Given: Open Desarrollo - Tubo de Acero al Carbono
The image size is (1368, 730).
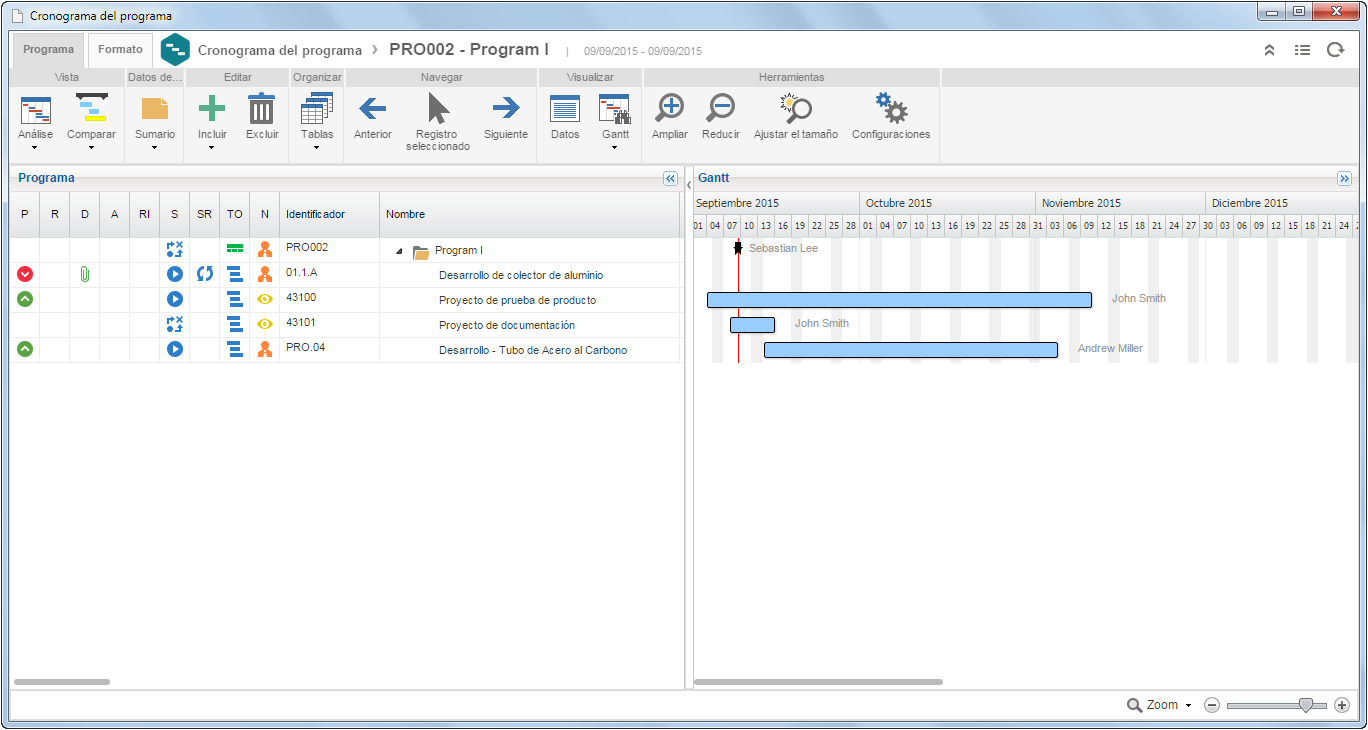Looking at the screenshot, I should pyautogui.click(x=533, y=350).
